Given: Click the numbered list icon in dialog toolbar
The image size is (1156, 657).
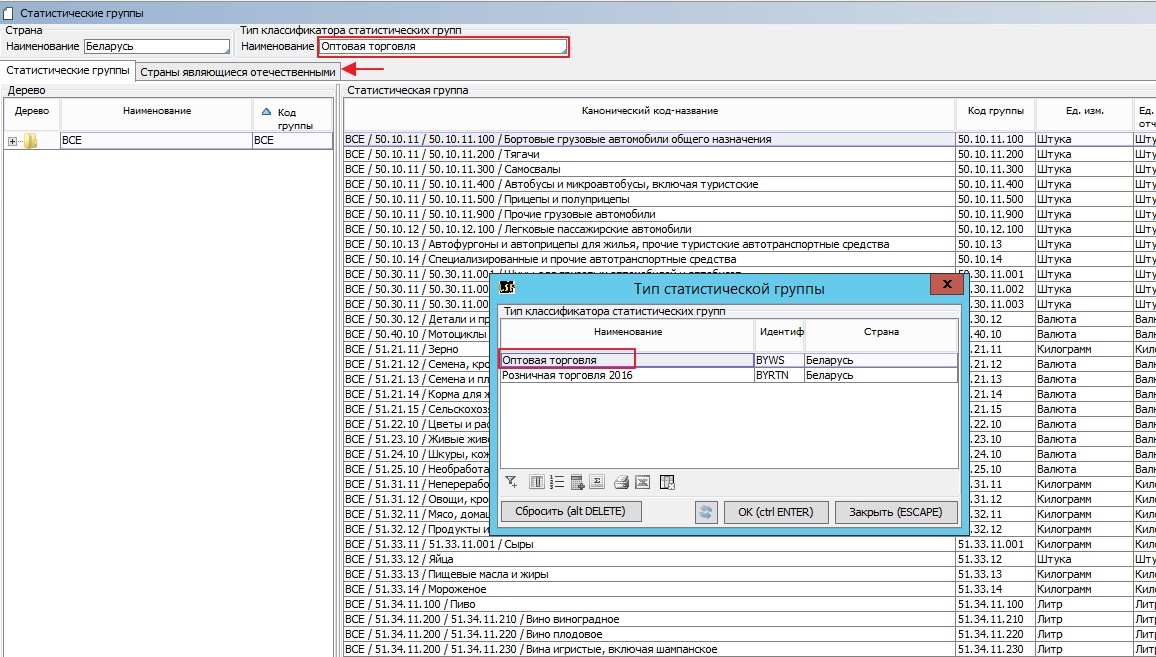Looking at the screenshot, I should (558, 482).
